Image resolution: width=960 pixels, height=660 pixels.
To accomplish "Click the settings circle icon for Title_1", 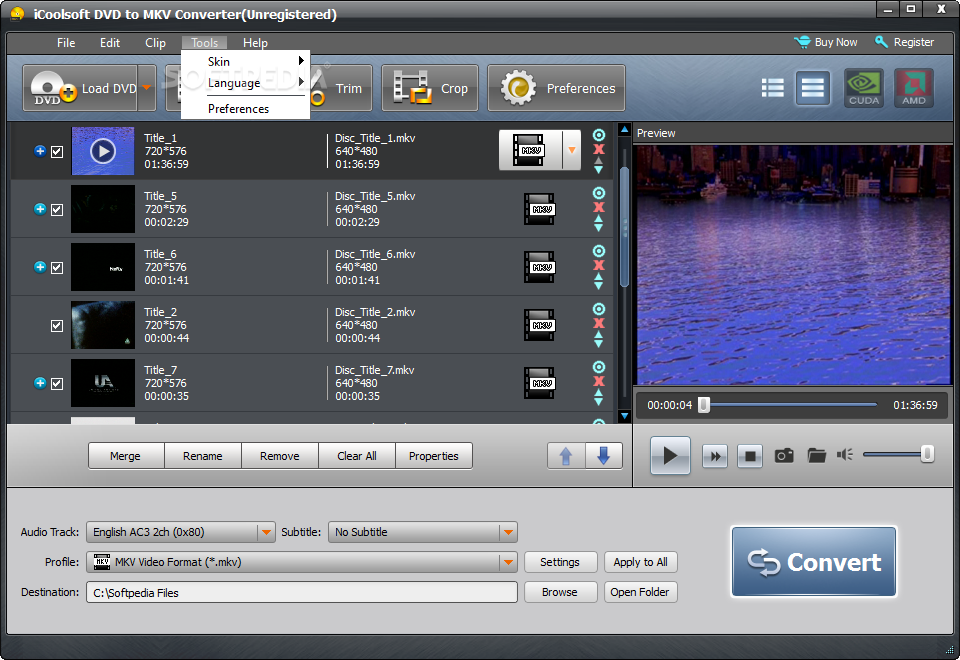I will tap(599, 135).
